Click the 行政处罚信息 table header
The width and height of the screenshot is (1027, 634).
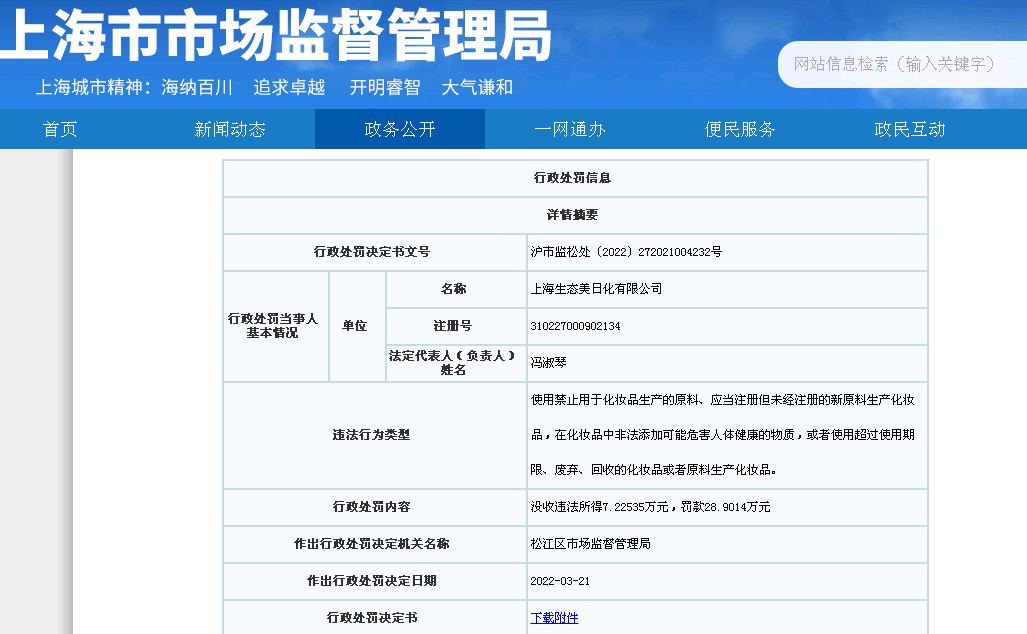[x=575, y=178]
